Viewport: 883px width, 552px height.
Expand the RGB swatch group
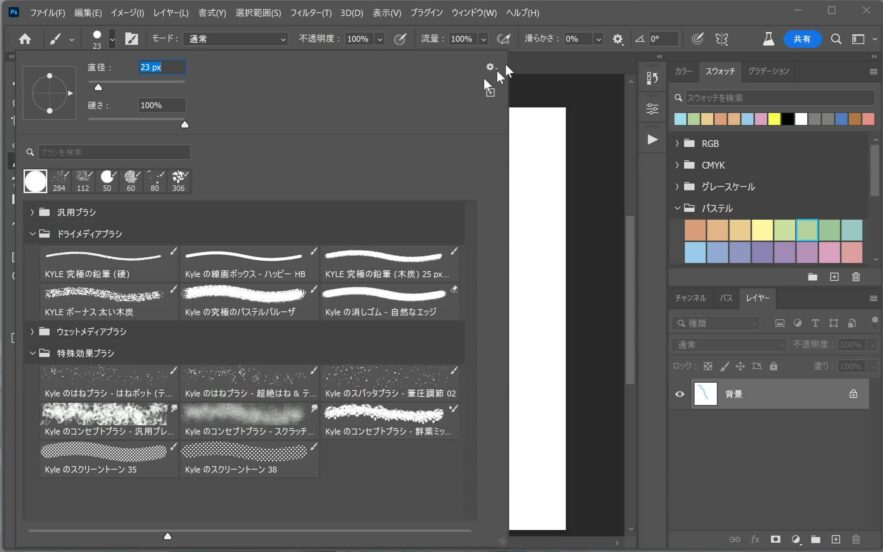click(677, 144)
